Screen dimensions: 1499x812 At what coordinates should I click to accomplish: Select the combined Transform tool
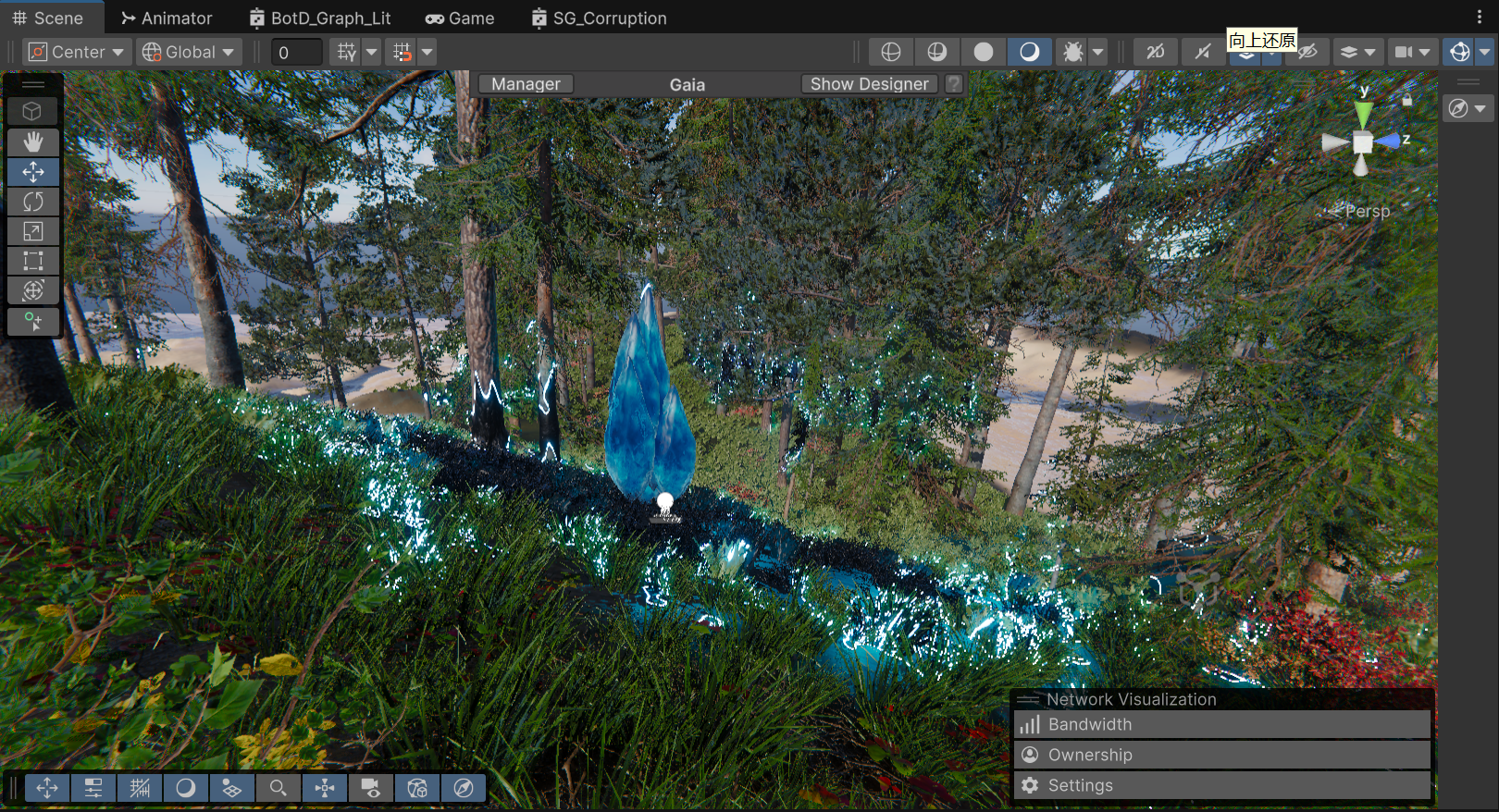point(33,290)
